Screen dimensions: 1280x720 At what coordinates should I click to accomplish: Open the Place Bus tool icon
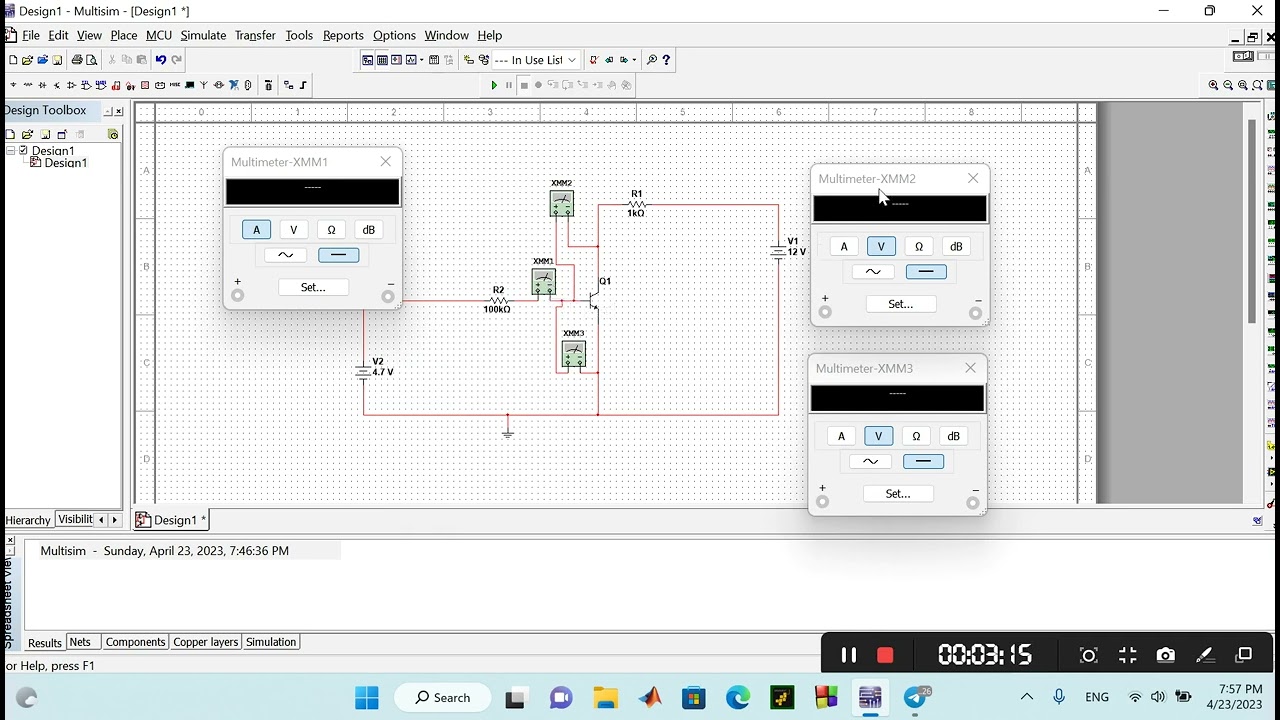[303, 85]
